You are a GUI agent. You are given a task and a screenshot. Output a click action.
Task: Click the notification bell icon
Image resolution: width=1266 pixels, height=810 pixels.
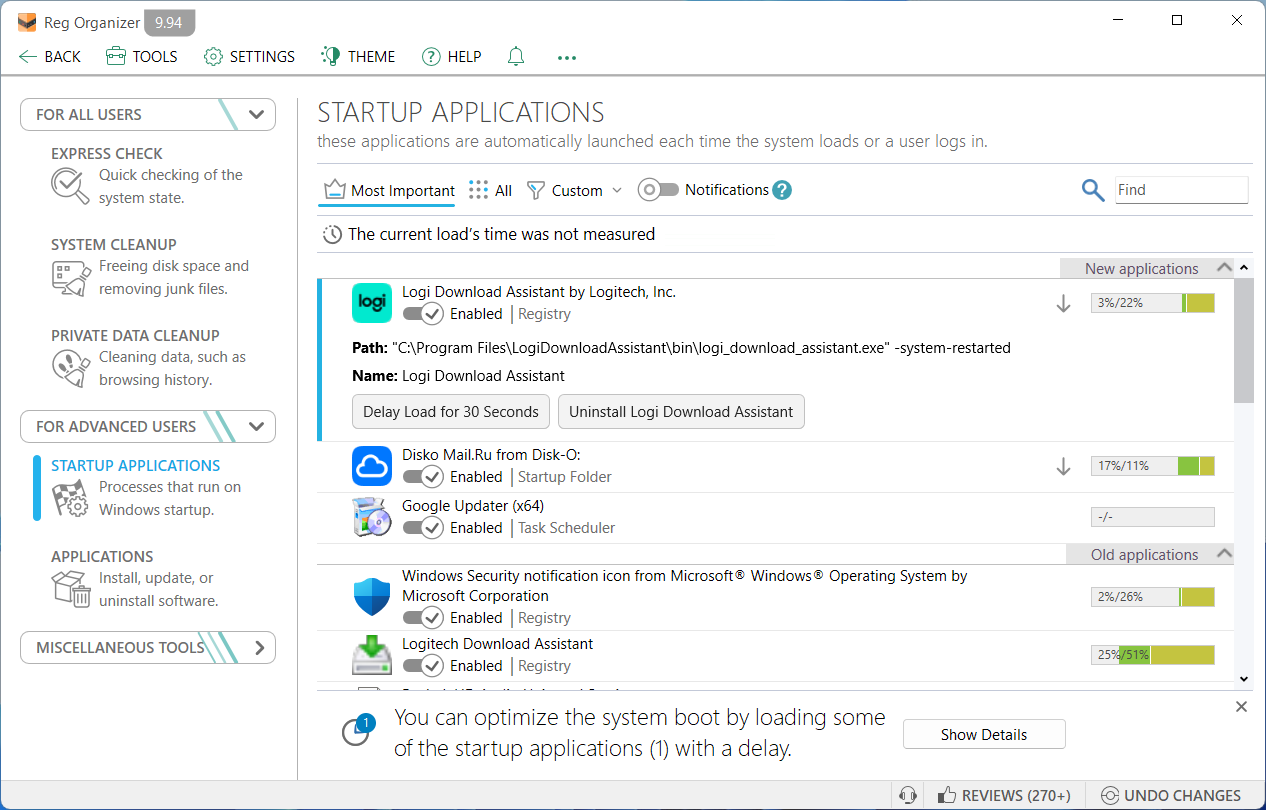pyautogui.click(x=516, y=57)
